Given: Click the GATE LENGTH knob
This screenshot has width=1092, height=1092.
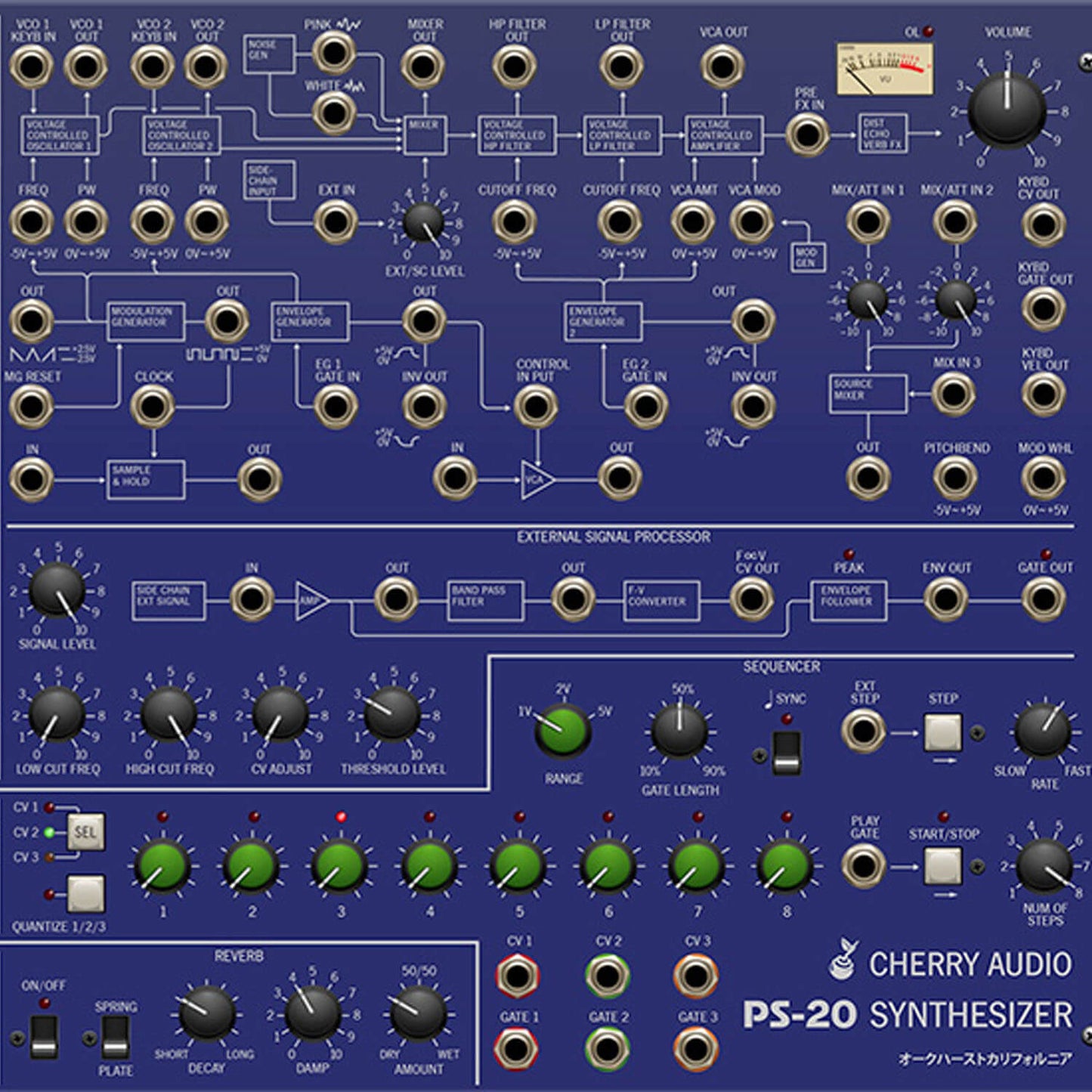Looking at the screenshot, I should pyautogui.click(x=680, y=731).
